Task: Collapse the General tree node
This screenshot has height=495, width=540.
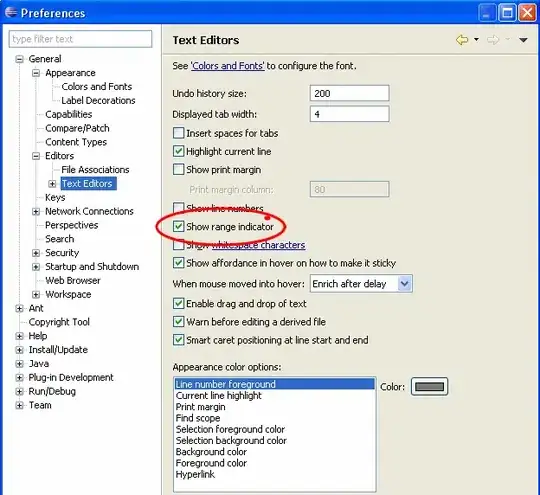Action: pos(20,59)
